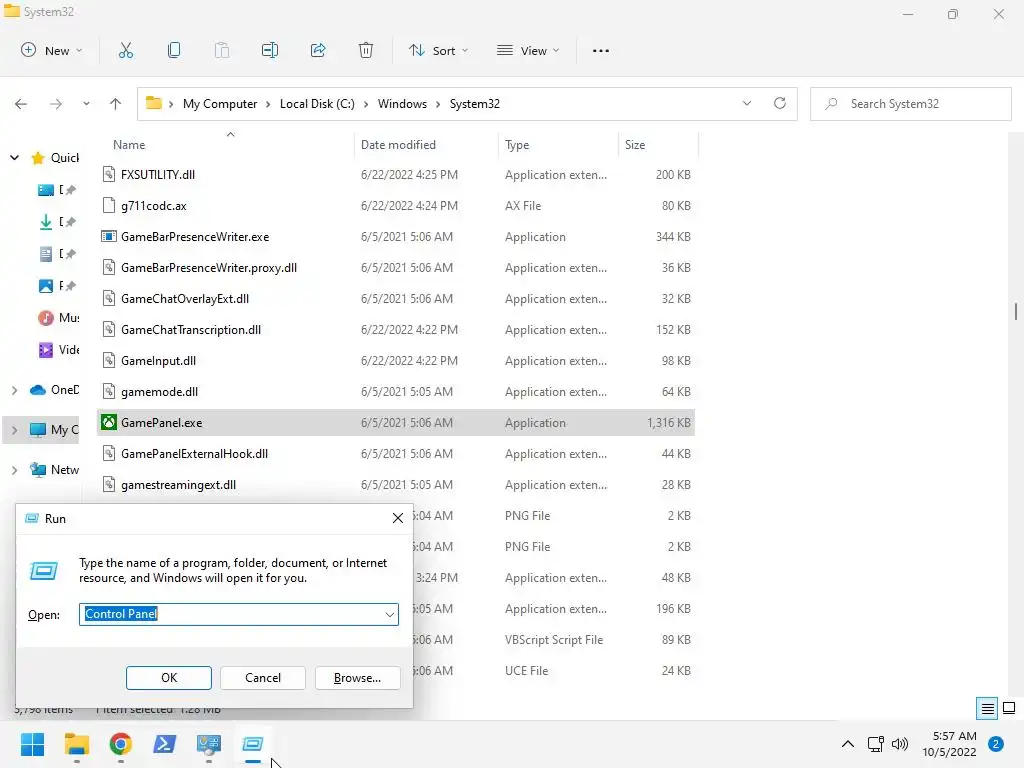Select the GameChatTranscription.dll file
Viewport: 1024px width, 768px height.
pos(396,330)
